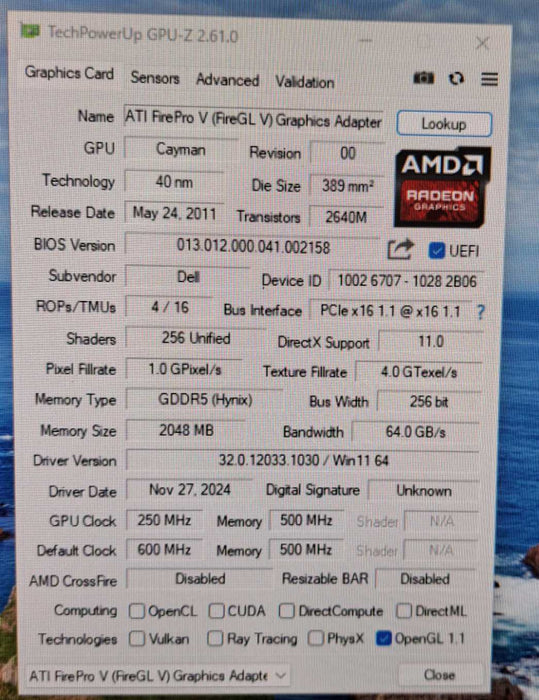Switch to the Sensors tab

click(155, 78)
